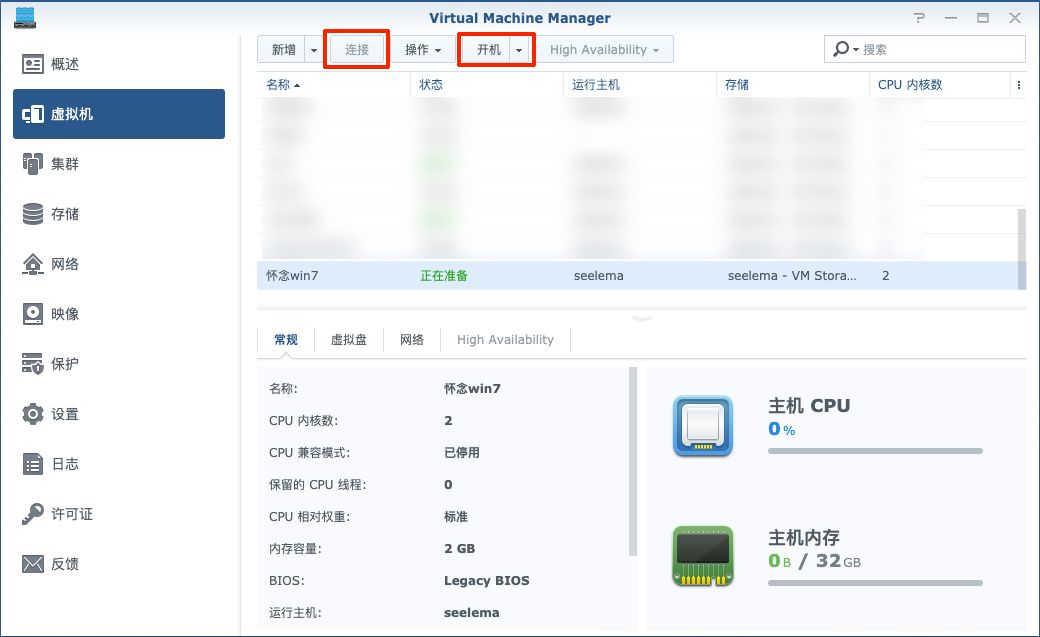The image size is (1040, 637).
Task: Click the 连接 connect button
Action: coord(357,50)
